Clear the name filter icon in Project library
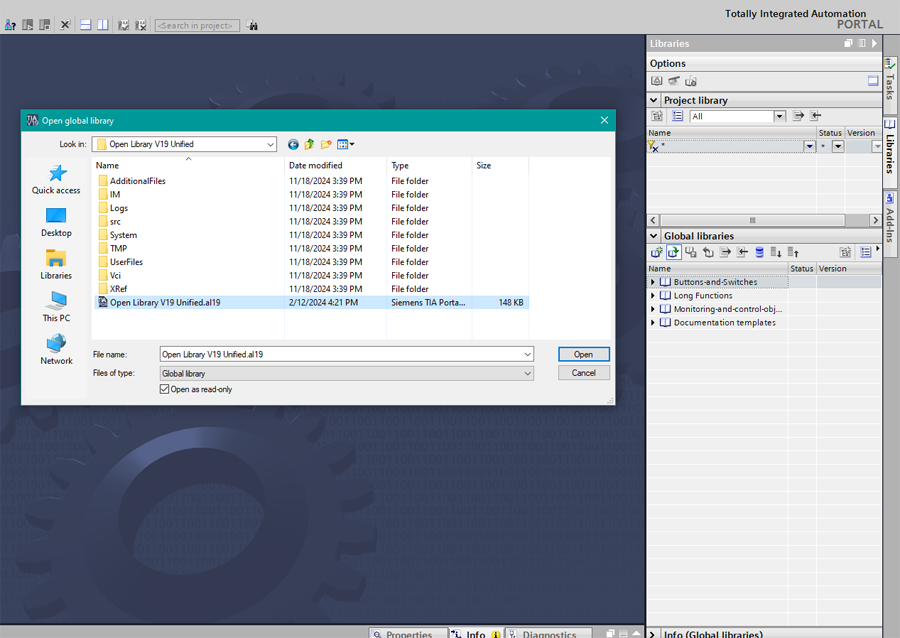900x638 pixels. click(x=653, y=147)
